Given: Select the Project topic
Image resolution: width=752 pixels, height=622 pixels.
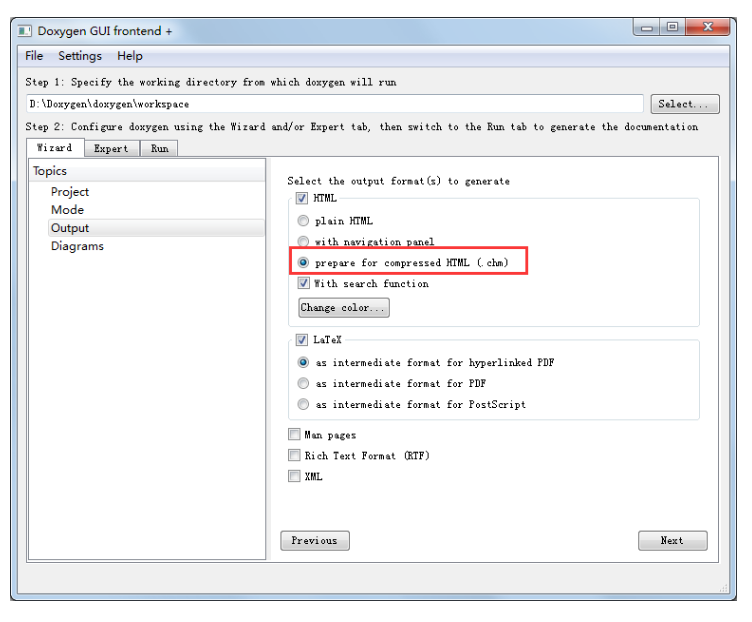Looking at the screenshot, I should point(70,192).
